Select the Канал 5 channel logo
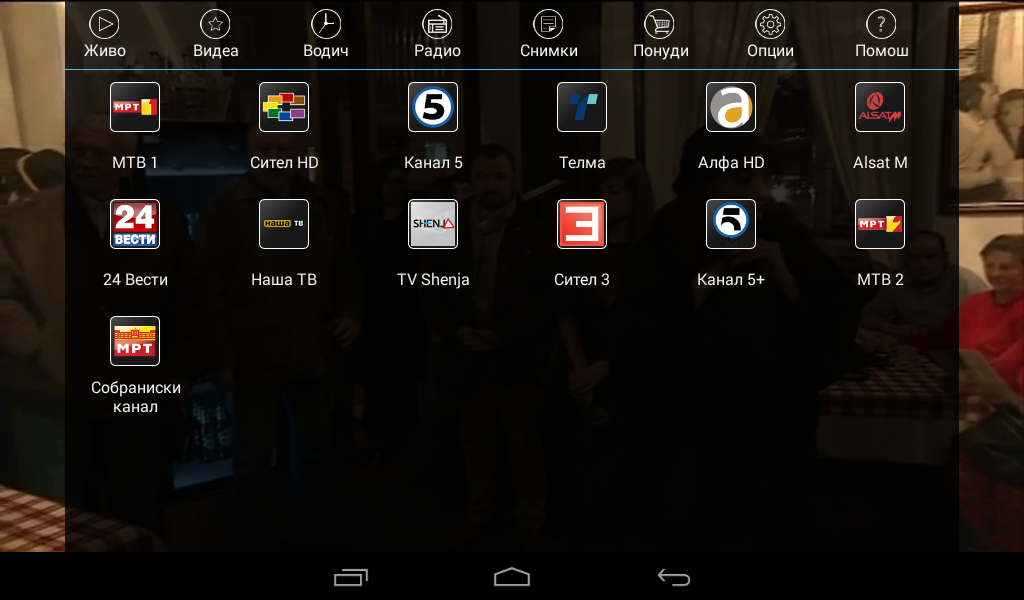1024x600 pixels. [433, 107]
